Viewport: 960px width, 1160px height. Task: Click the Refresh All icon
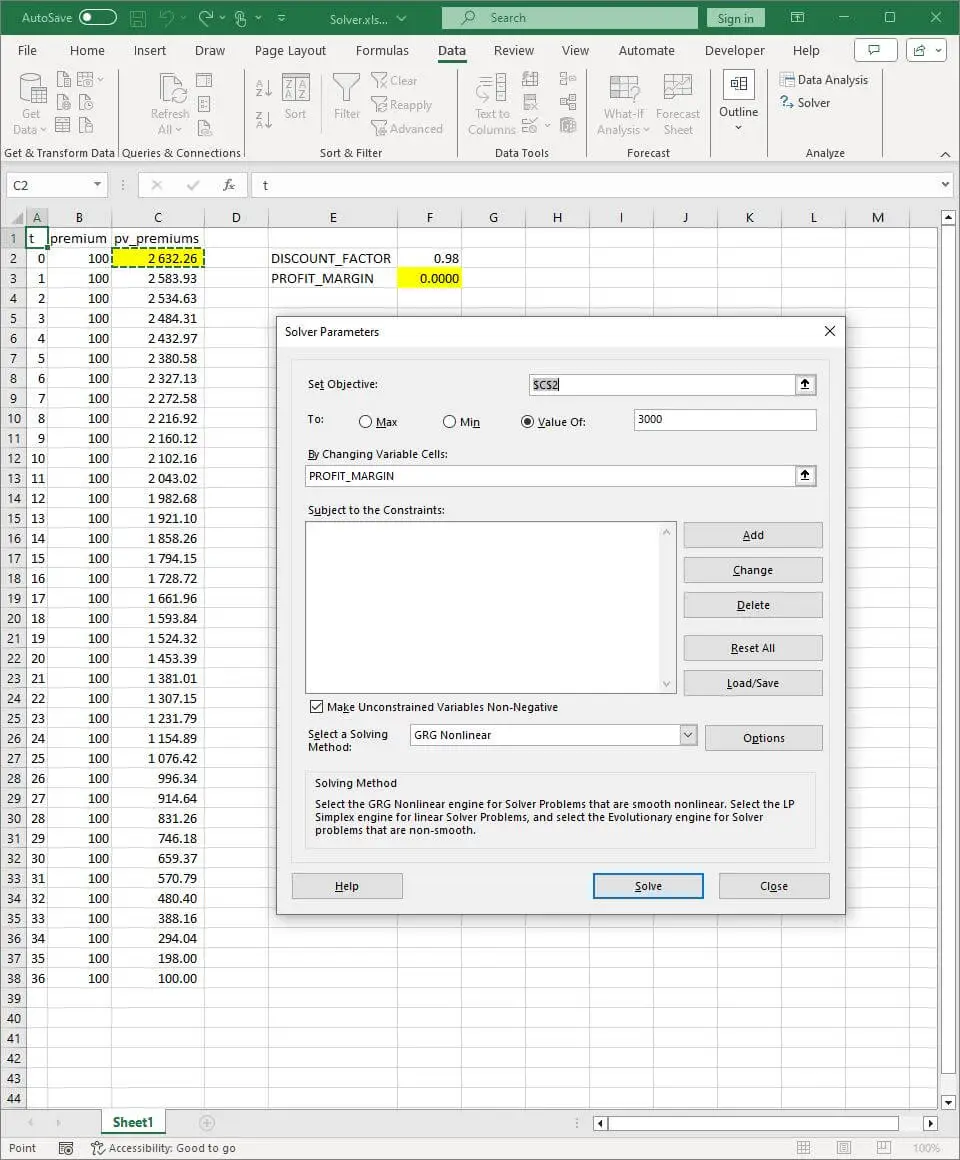pos(171,89)
